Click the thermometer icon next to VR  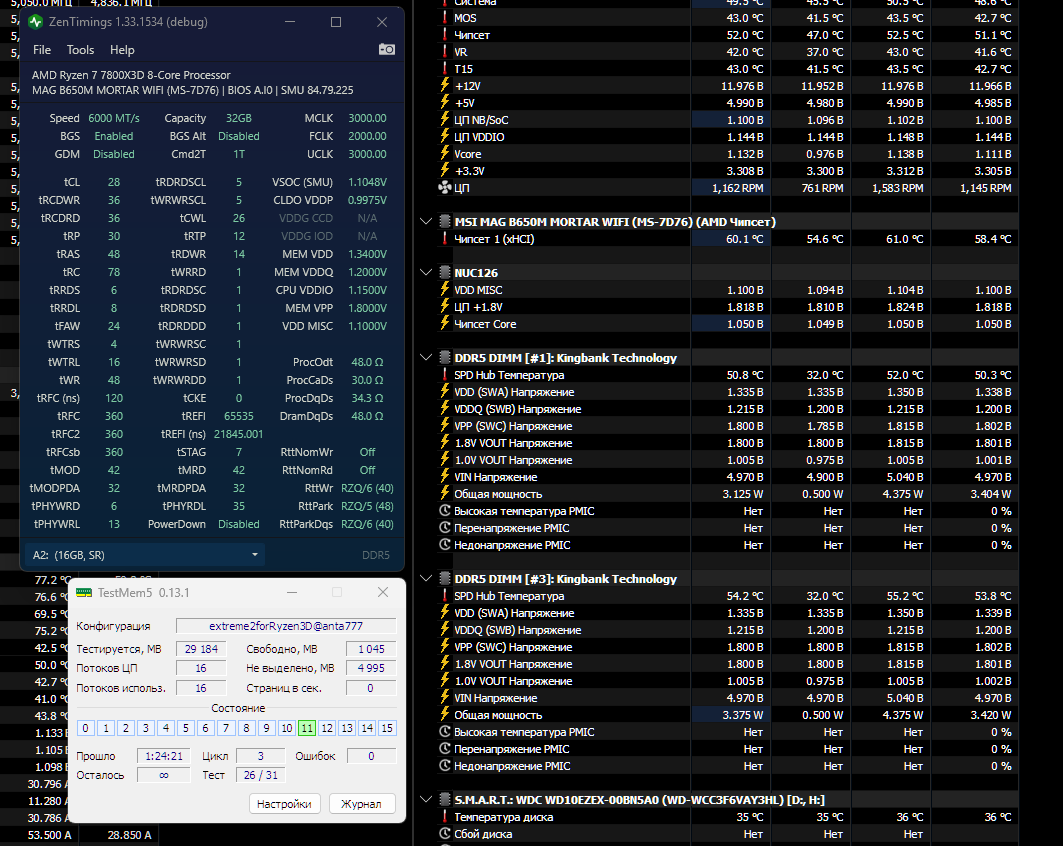click(445, 52)
